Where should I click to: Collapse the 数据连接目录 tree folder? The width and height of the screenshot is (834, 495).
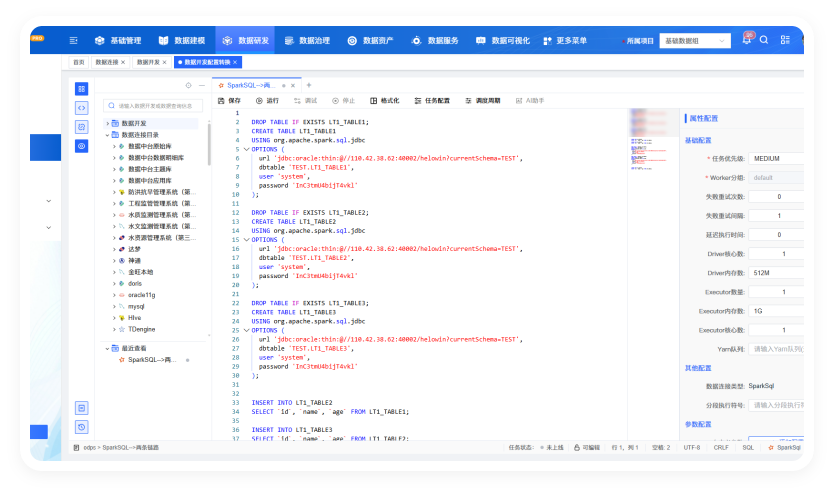click(x=107, y=135)
